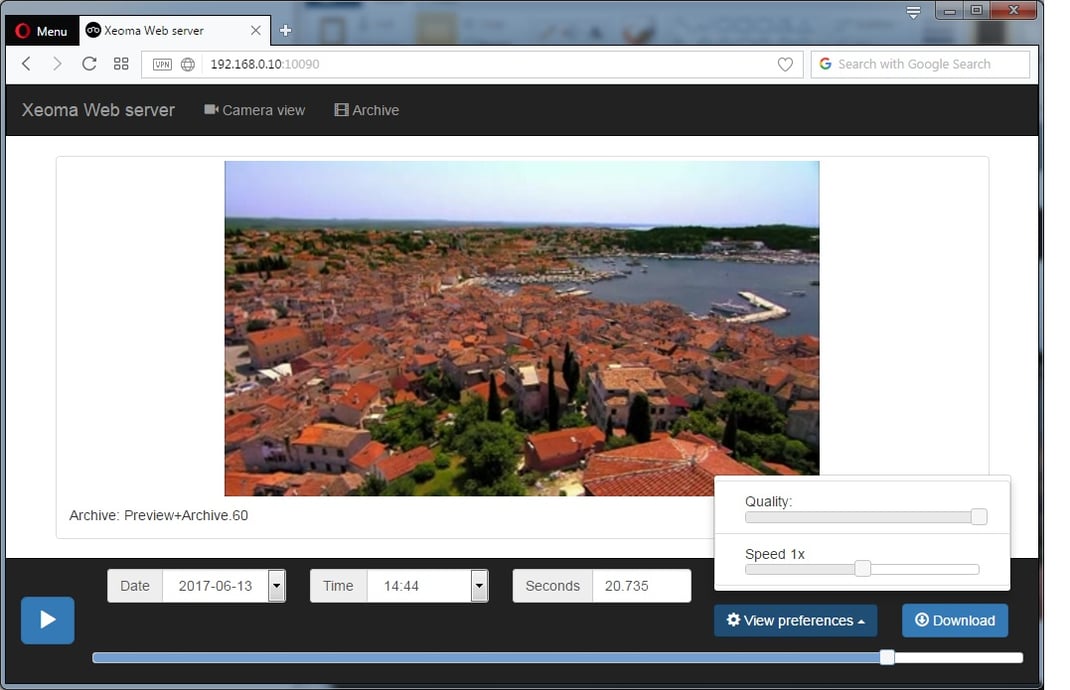Click the Google logo in search
The width and height of the screenshot is (1070, 690).
825,63
